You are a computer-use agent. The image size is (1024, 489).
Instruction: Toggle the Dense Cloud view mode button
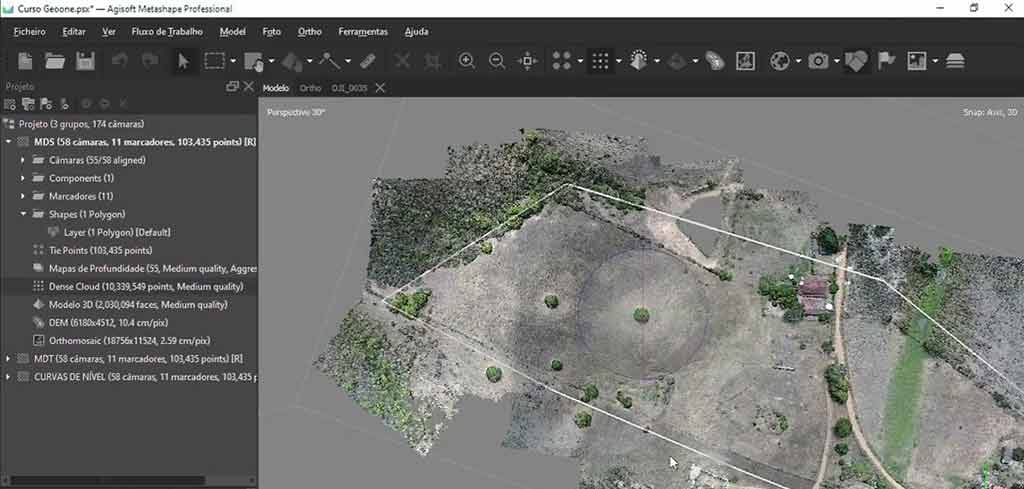pyautogui.click(x=599, y=61)
